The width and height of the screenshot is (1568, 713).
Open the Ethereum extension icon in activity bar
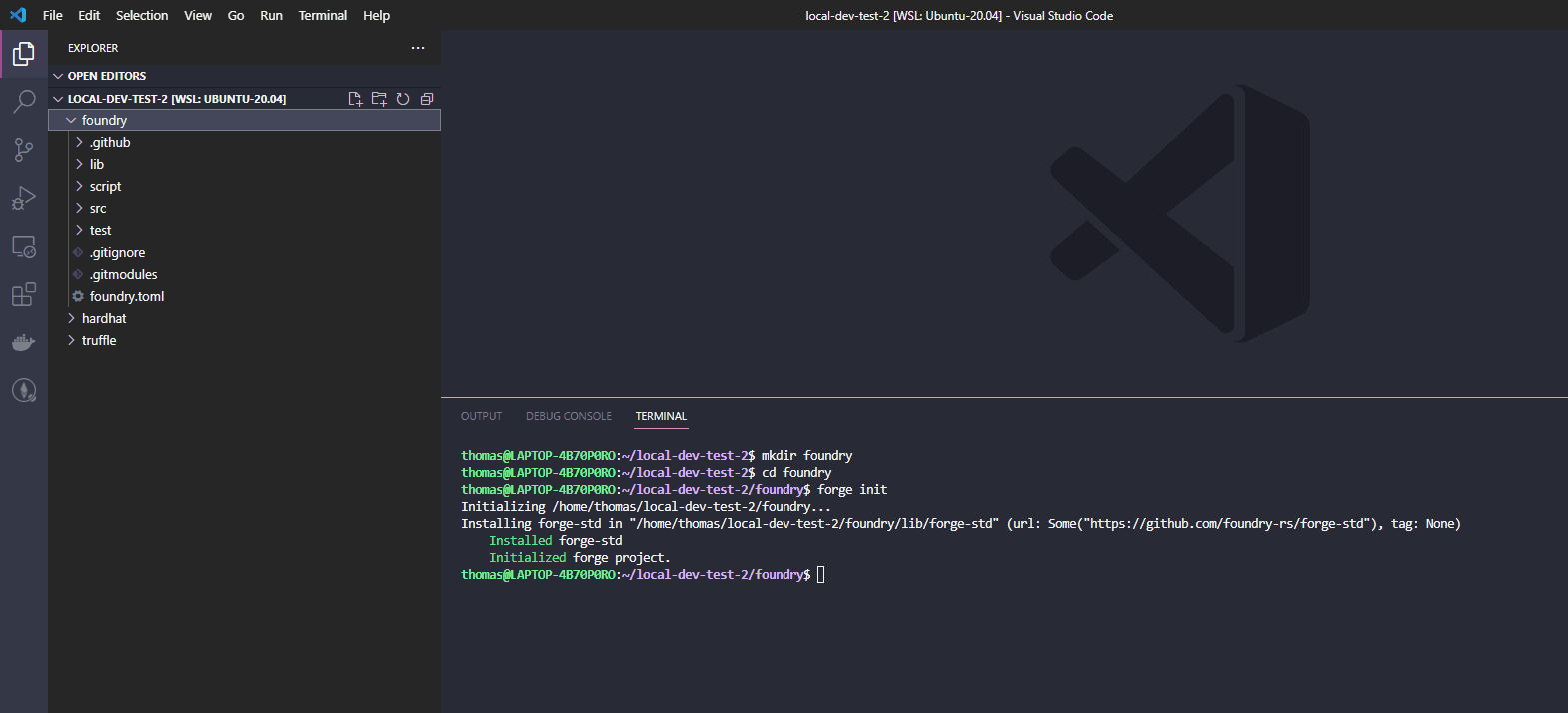[24, 390]
